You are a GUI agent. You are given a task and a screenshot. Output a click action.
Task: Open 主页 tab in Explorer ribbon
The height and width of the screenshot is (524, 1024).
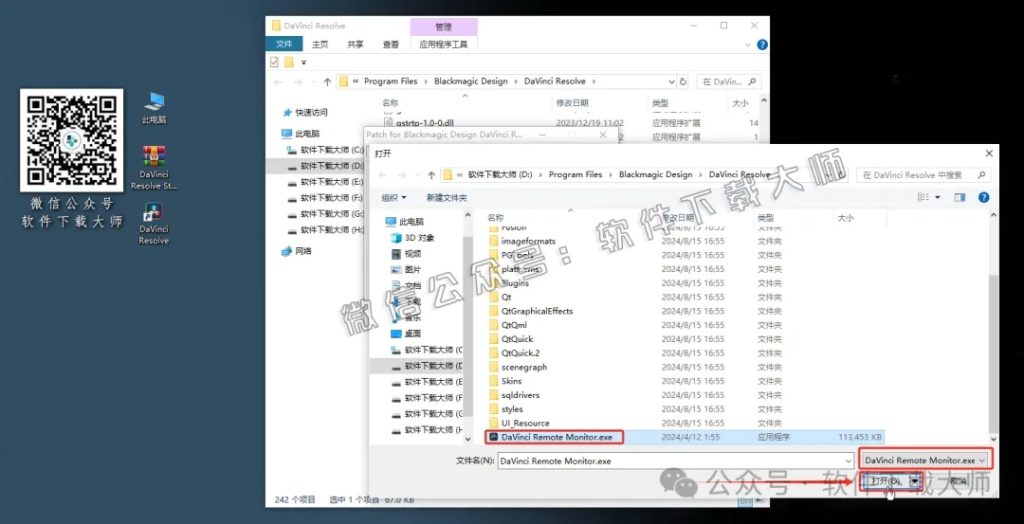(320, 44)
